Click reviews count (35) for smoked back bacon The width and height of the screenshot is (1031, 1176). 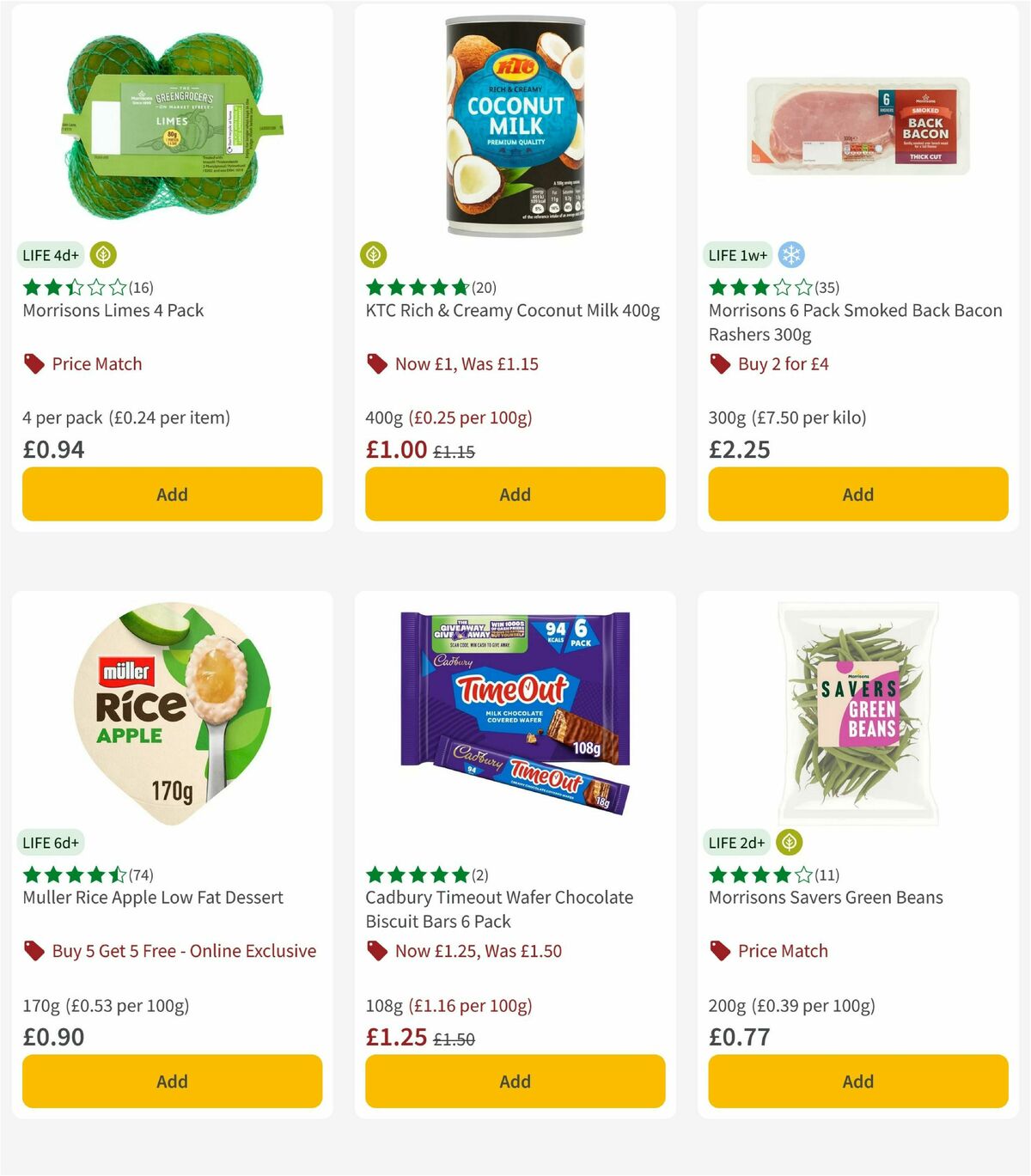(826, 288)
